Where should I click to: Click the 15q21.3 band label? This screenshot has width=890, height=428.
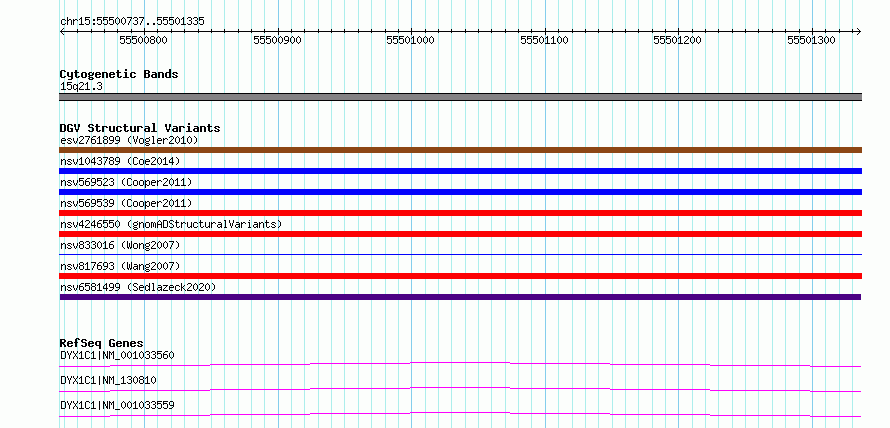click(81, 87)
